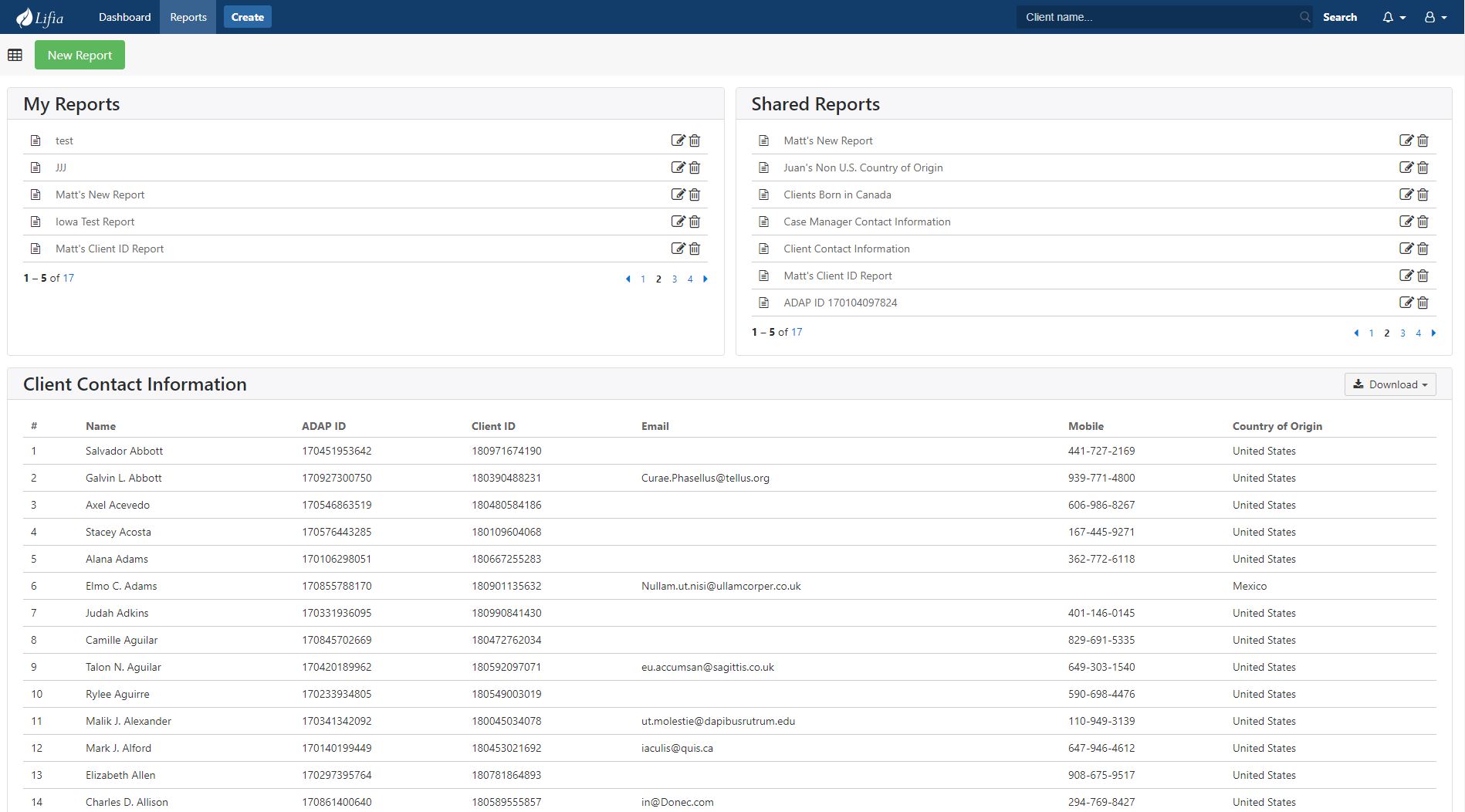
Task: Select the Name column header
Action: pos(100,426)
